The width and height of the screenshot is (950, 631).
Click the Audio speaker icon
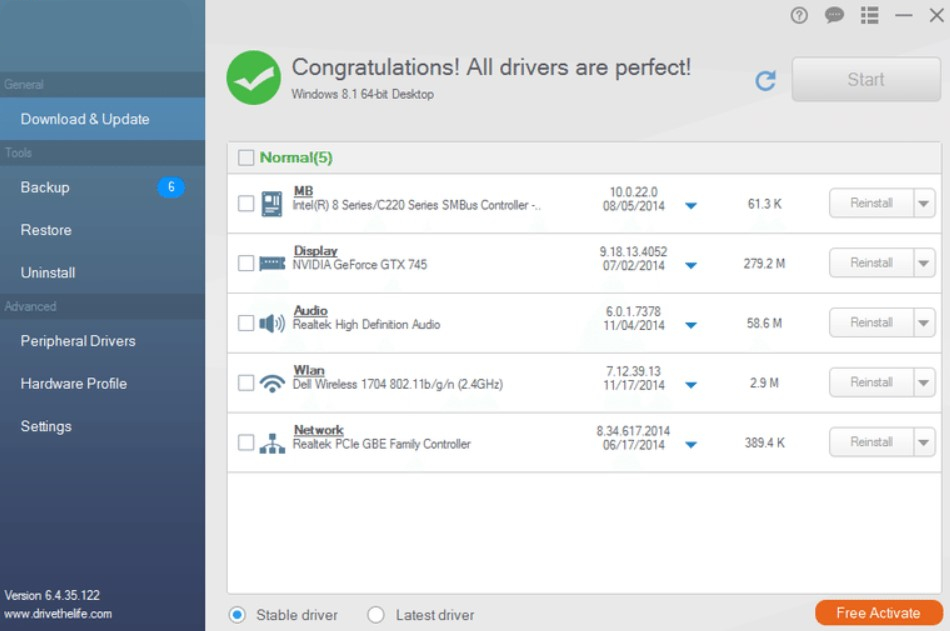272,324
